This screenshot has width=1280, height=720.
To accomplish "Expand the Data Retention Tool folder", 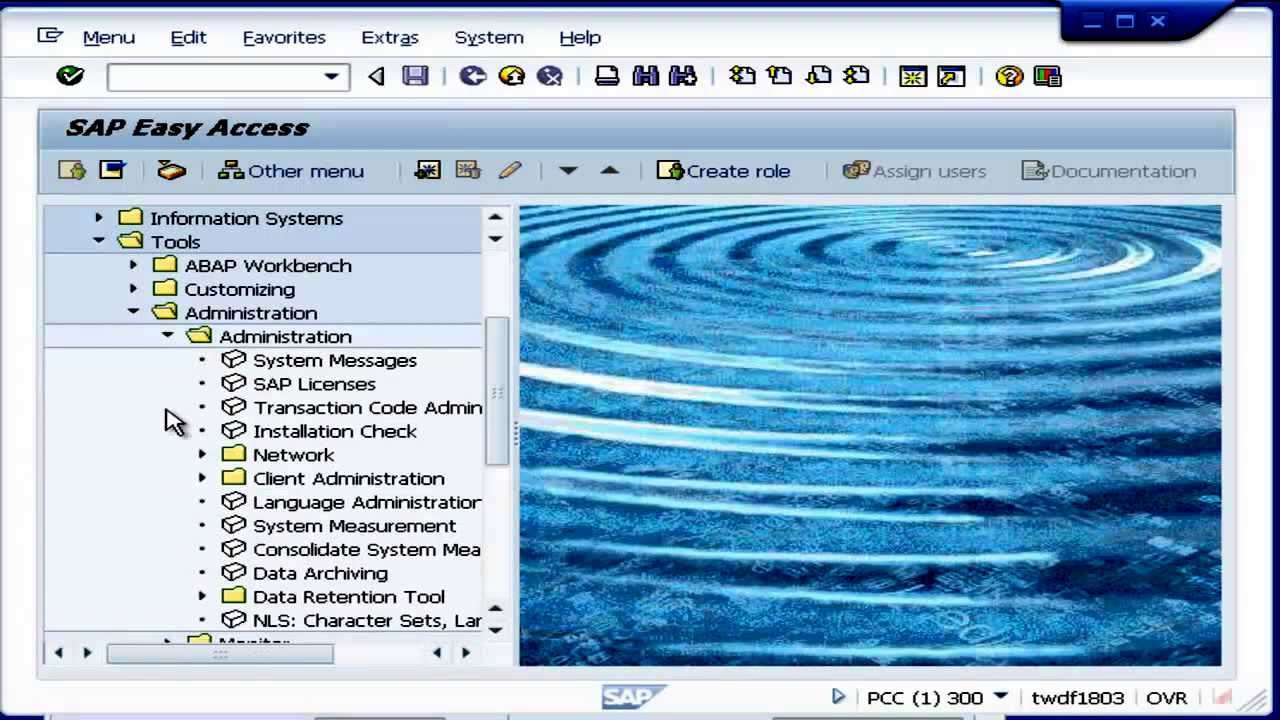I will (202, 597).
